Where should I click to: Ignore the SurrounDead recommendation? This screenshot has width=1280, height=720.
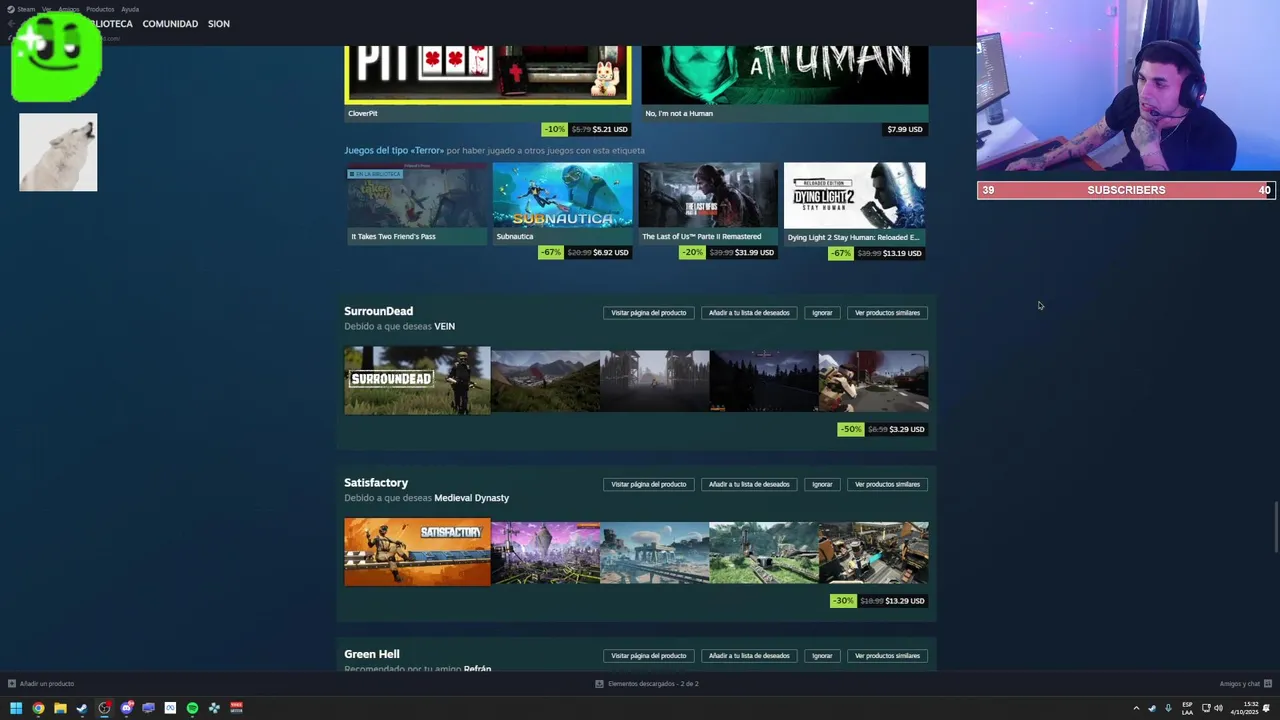point(822,313)
